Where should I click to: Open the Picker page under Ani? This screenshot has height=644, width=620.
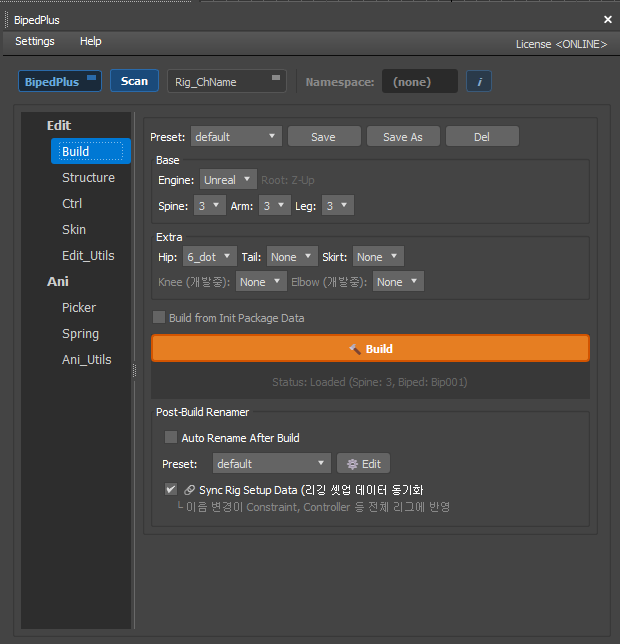[79, 308]
